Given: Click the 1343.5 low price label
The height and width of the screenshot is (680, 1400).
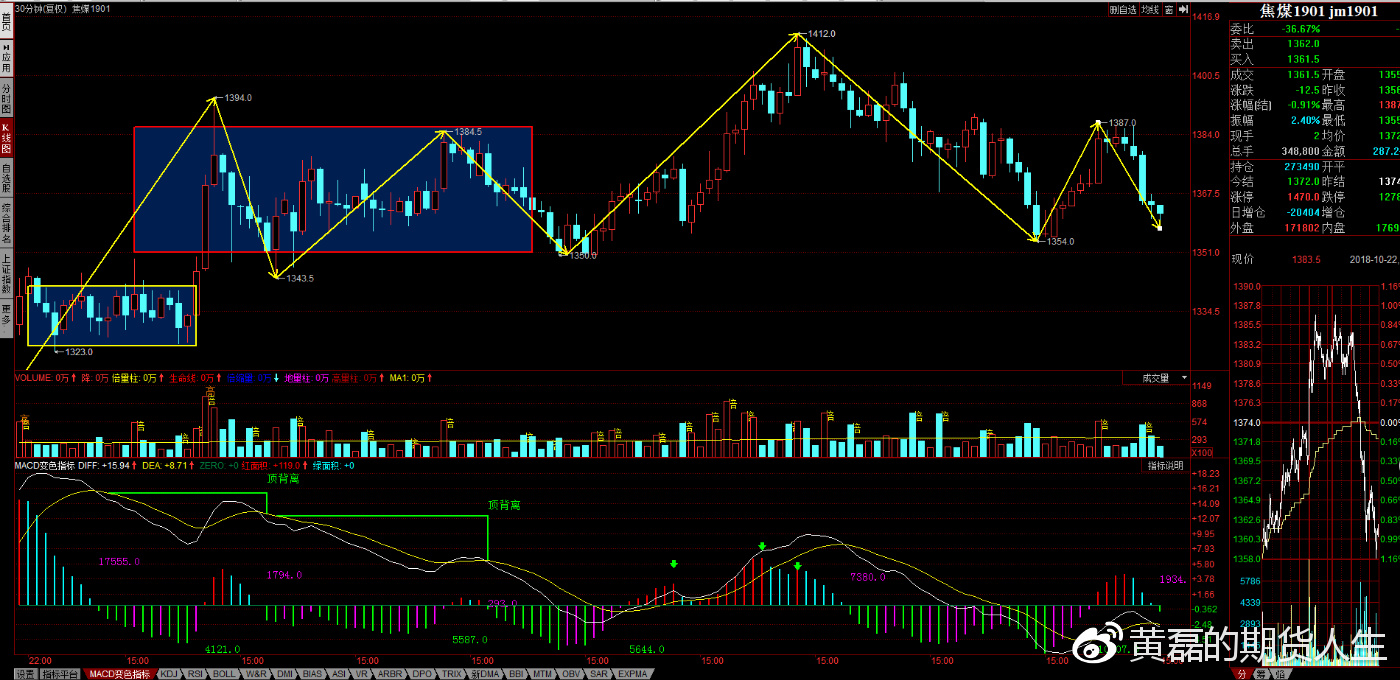Looking at the screenshot, I should tap(299, 279).
